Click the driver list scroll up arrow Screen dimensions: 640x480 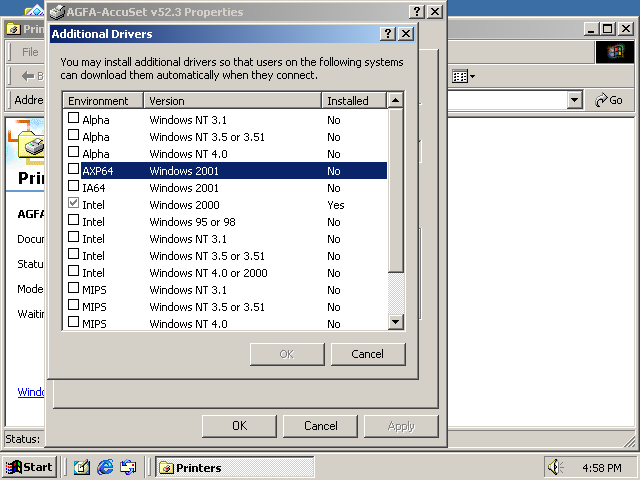click(x=395, y=100)
